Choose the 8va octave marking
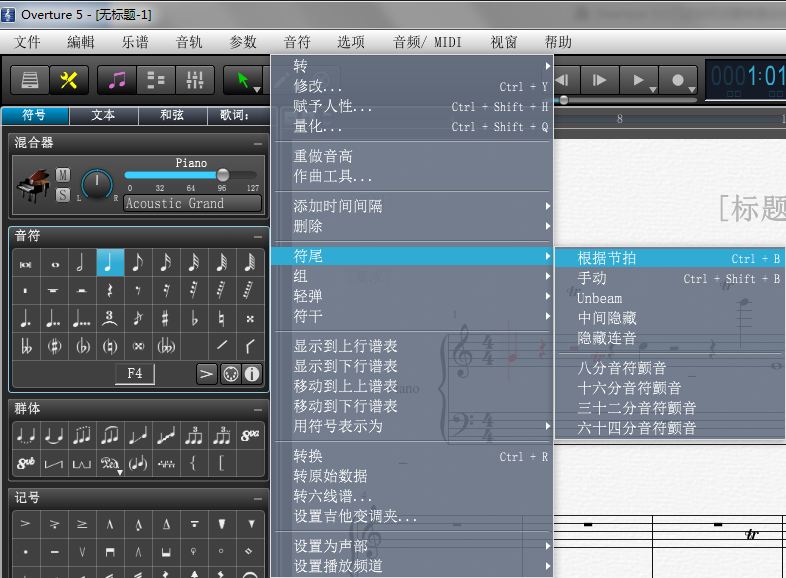786x578 pixels. click(x=250, y=436)
